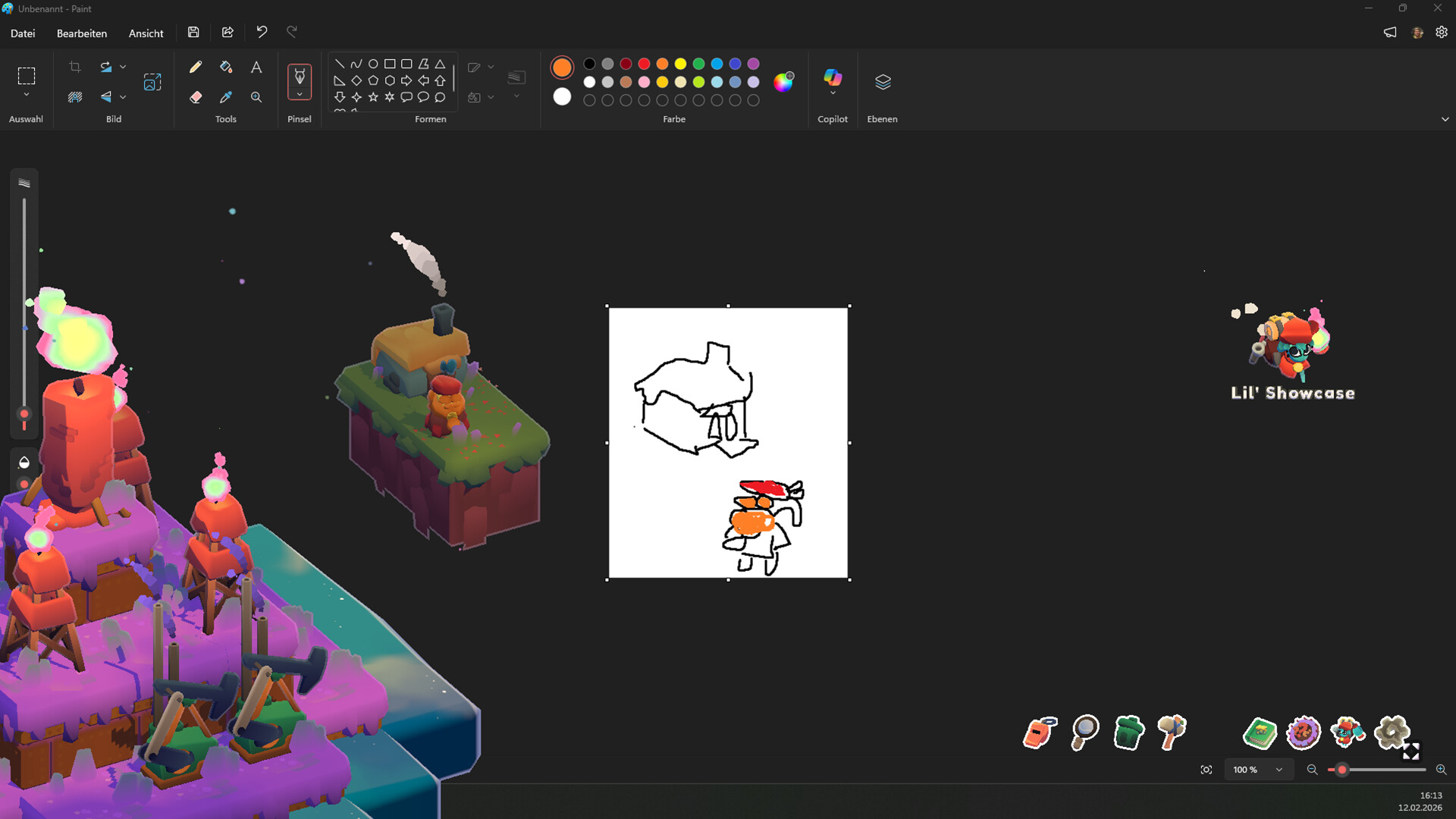Click the Auswahl selection tool
This screenshot has height=819, width=1456.
(x=26, y=76)
